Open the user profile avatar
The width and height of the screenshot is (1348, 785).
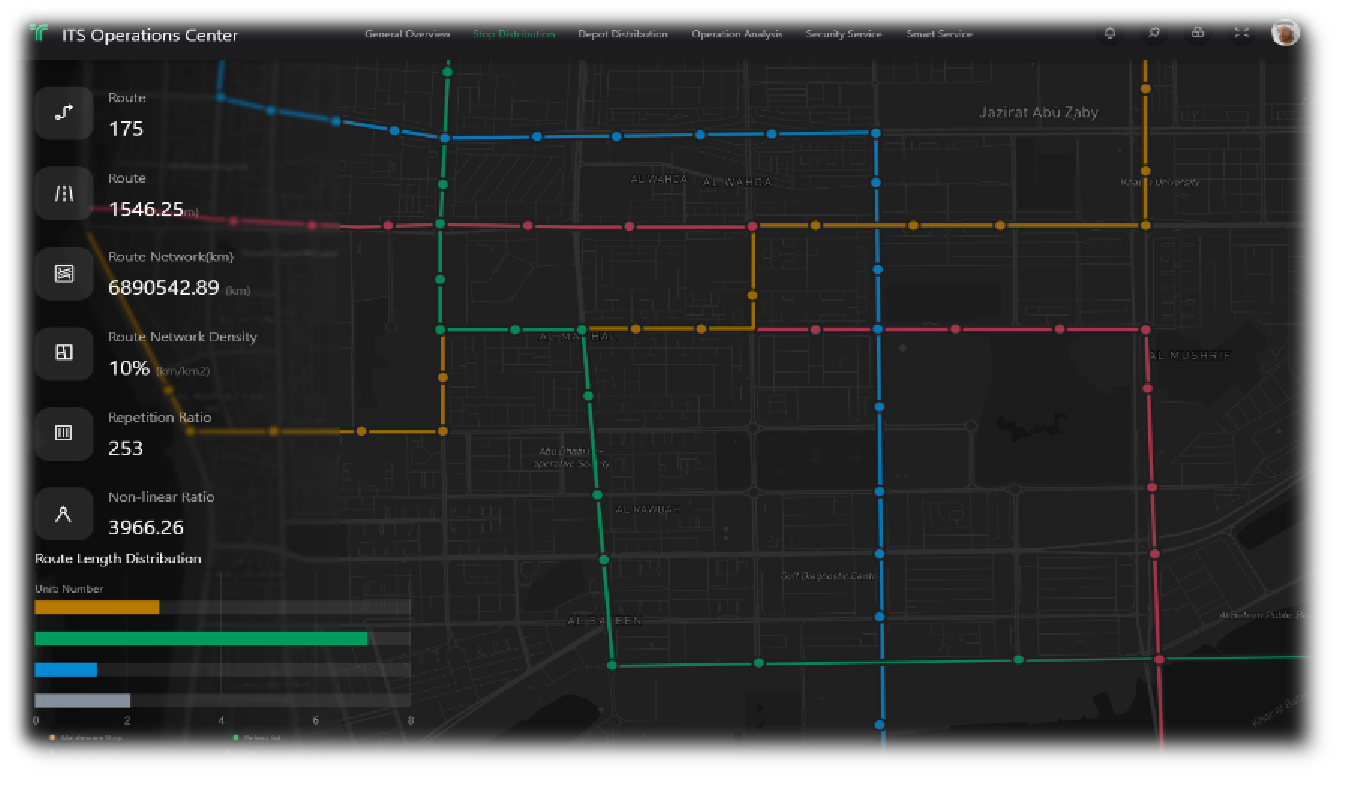point(1285,33)
